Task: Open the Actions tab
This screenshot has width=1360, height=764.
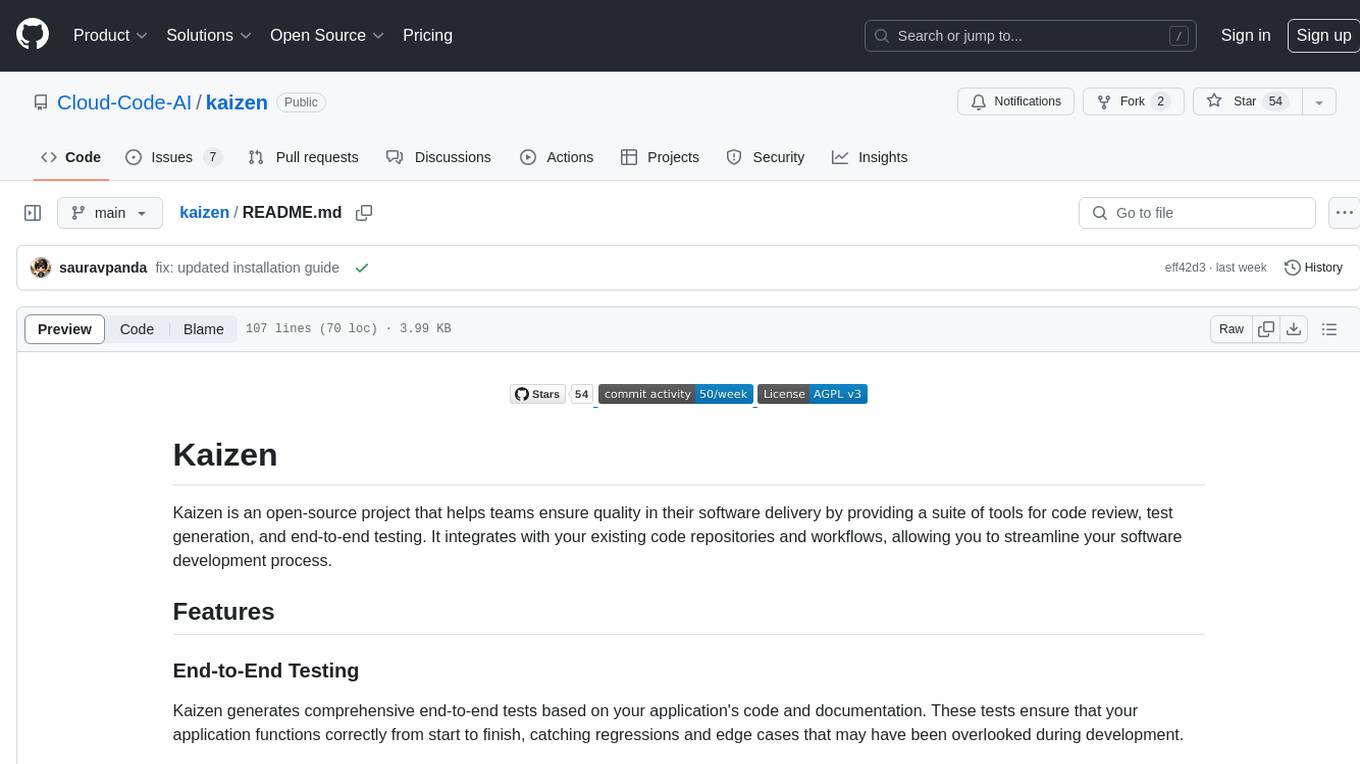Action: 557,157
